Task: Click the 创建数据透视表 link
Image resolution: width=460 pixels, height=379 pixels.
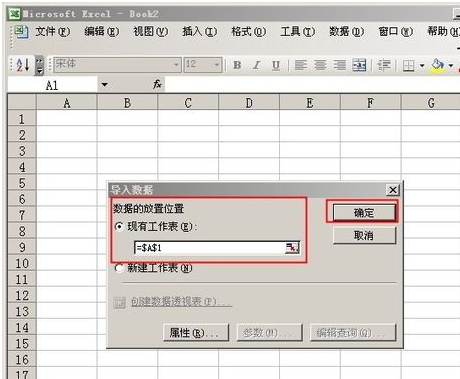Action: pos(181,302)
